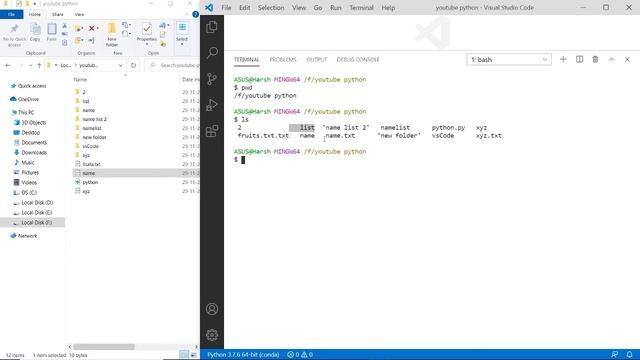Open the blue File tab in File Explorer
Viewport: 640px width, 360px height.
(x=11, y=14)
